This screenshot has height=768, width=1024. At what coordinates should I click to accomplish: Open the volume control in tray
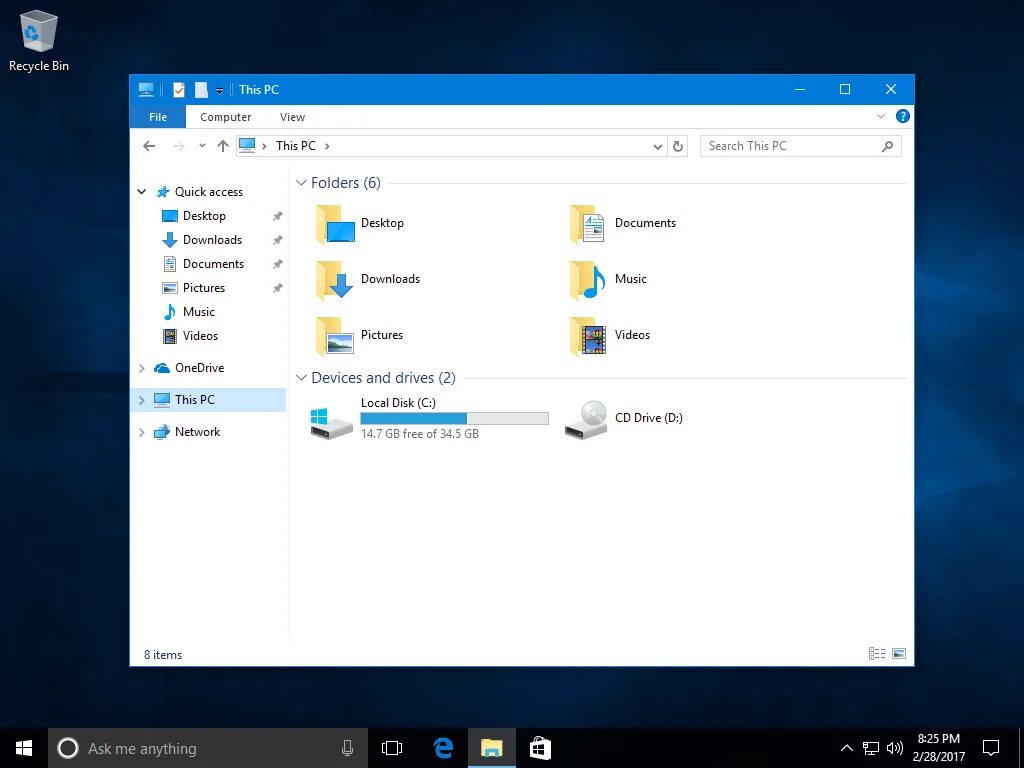(x=895, y=748)
